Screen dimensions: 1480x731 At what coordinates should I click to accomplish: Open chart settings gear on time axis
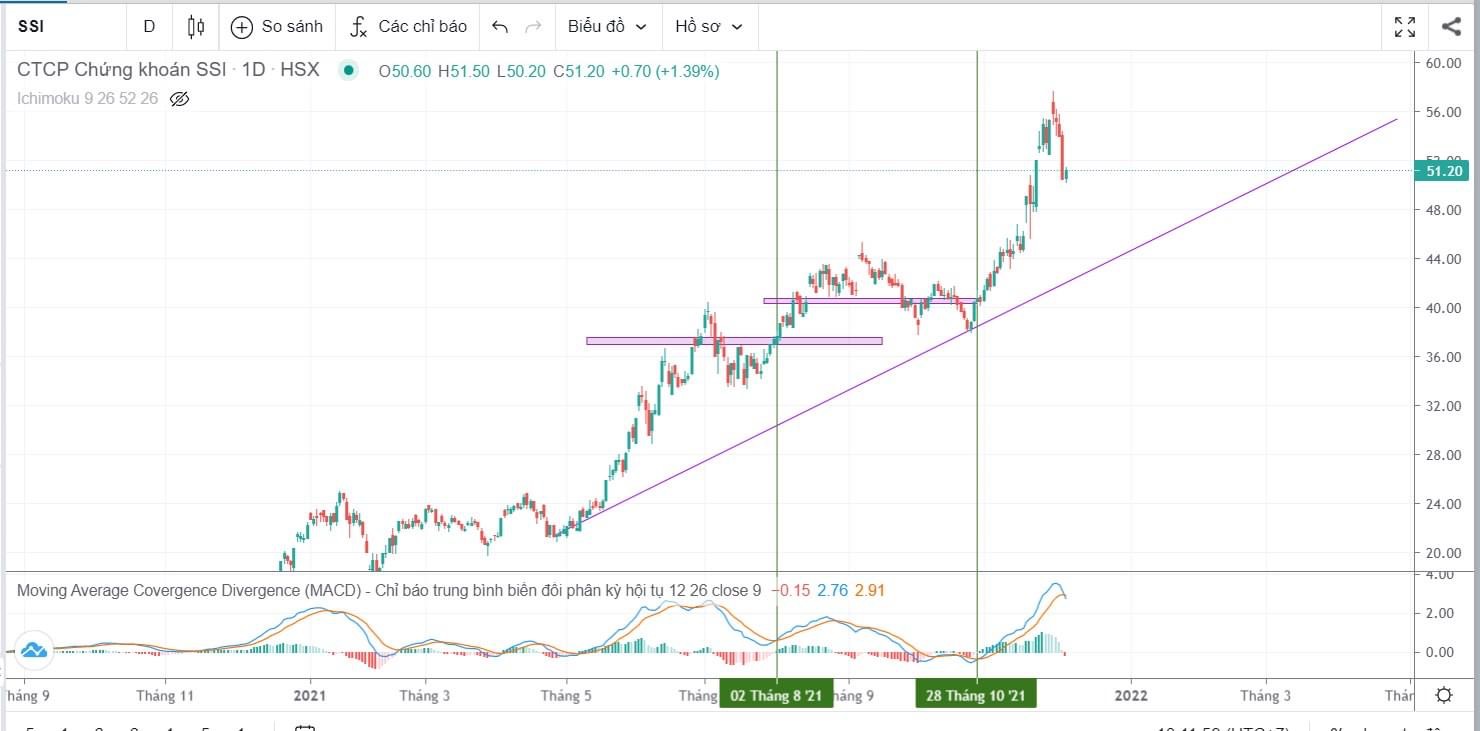[1444, 695]
